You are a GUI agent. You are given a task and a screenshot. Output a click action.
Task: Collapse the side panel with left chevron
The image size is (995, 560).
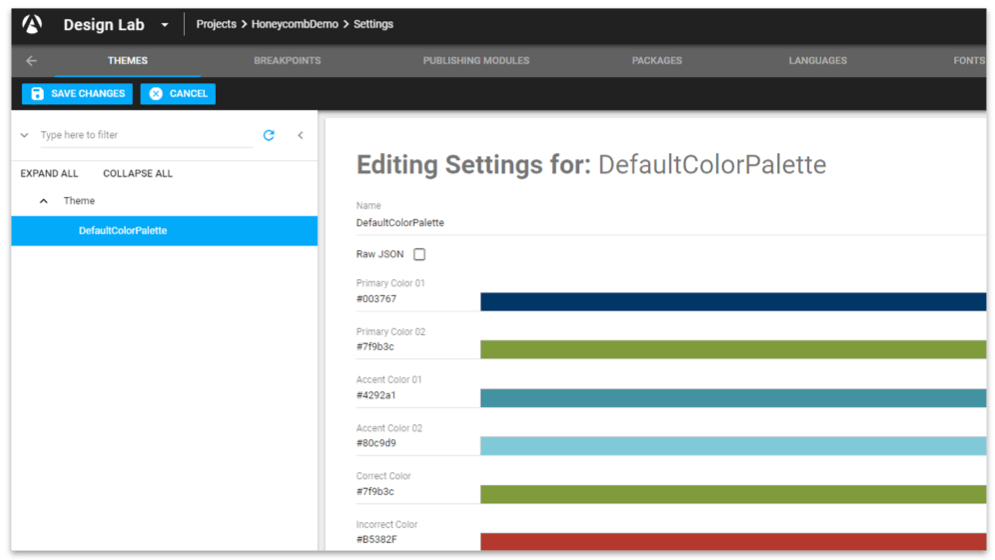tap(300, 135)
